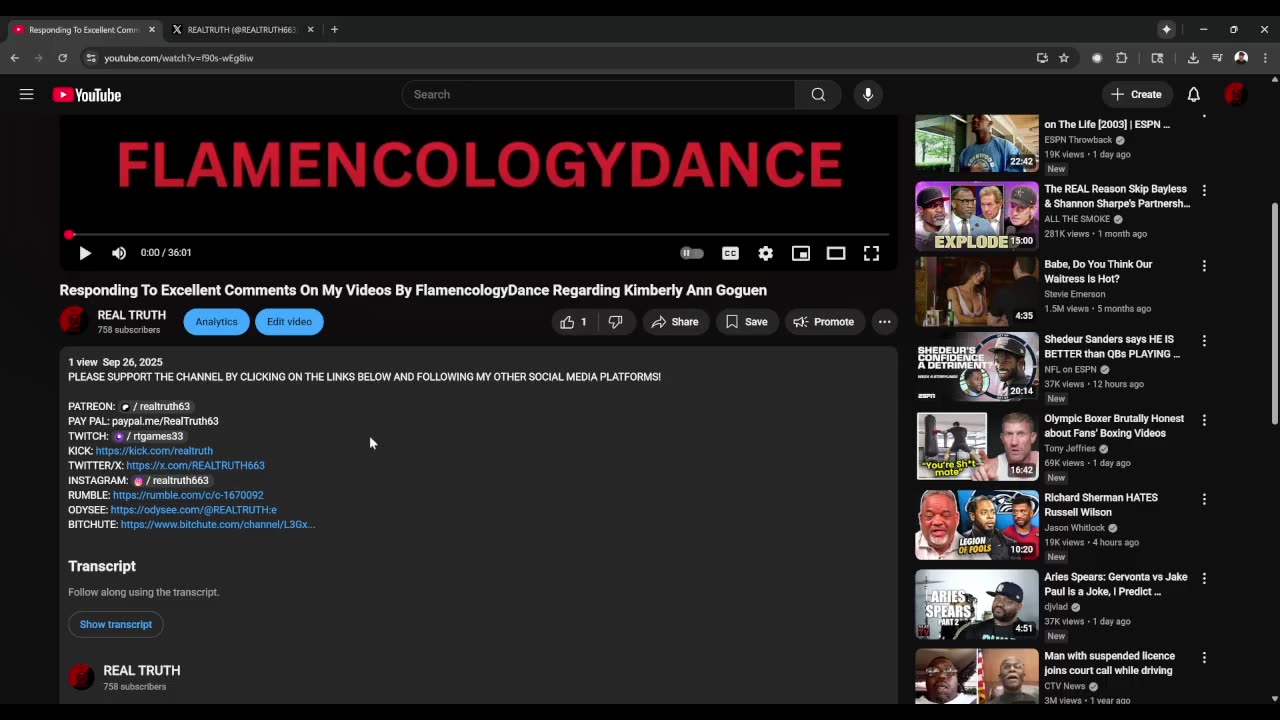This screenshot has width=1280, height=720.
Task: Switch the player to miniplayer
Action: [800, 253]
